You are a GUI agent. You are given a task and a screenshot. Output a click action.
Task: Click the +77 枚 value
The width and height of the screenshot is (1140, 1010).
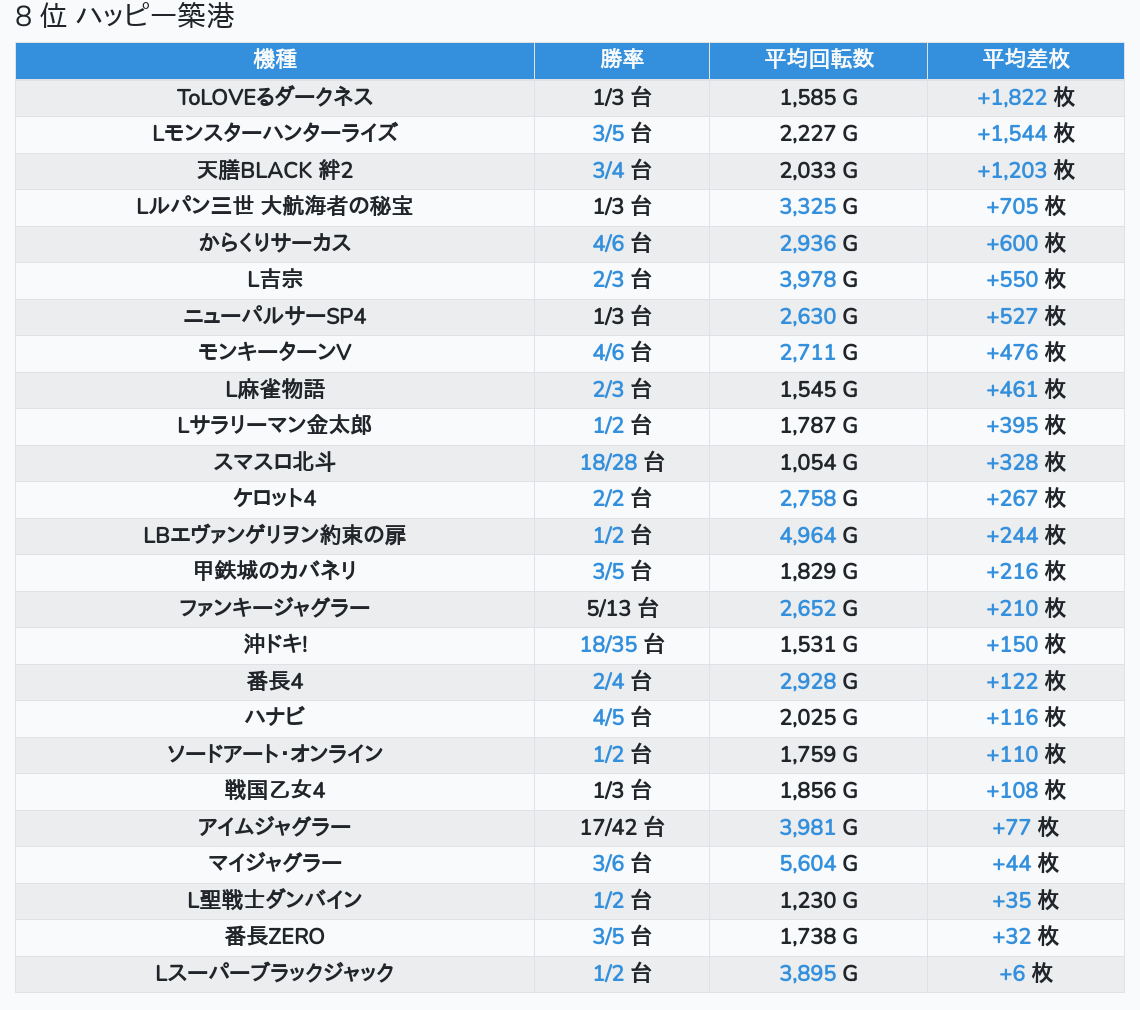(1026, 827)
